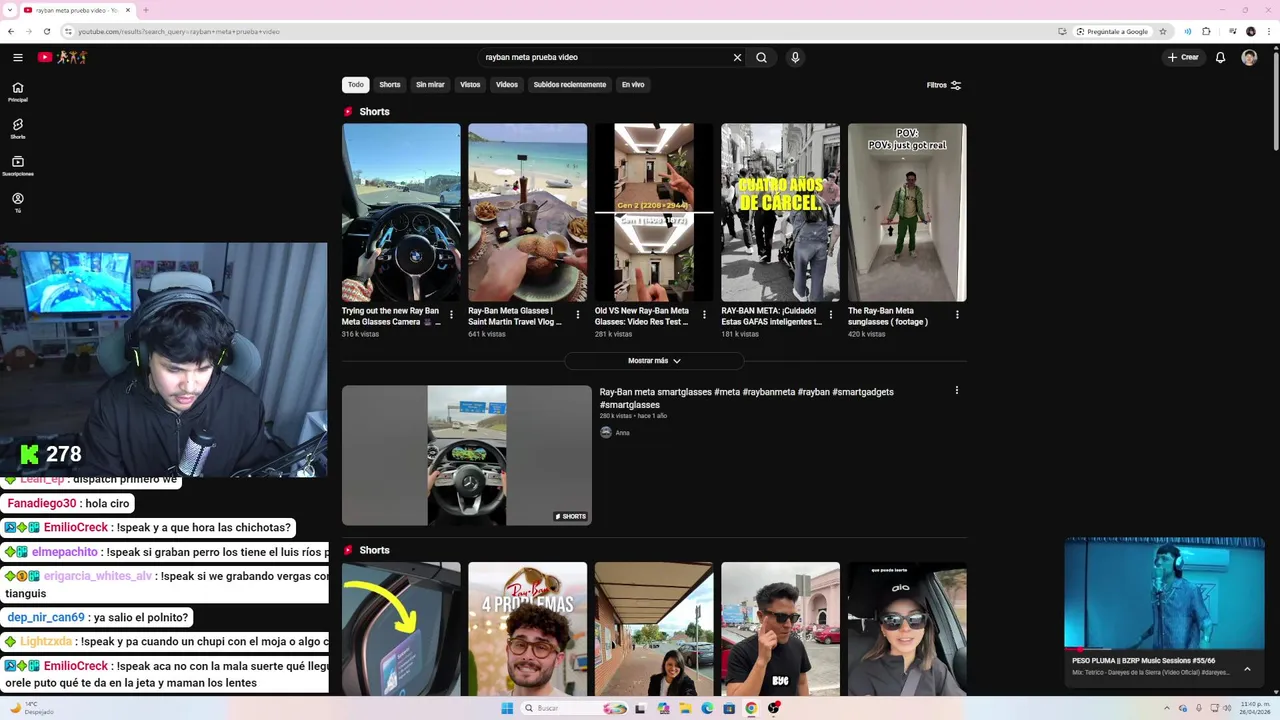This screenshot has height=720, width=1280.
Task: Open the account avatar menu
Action: click(1249, 57)
